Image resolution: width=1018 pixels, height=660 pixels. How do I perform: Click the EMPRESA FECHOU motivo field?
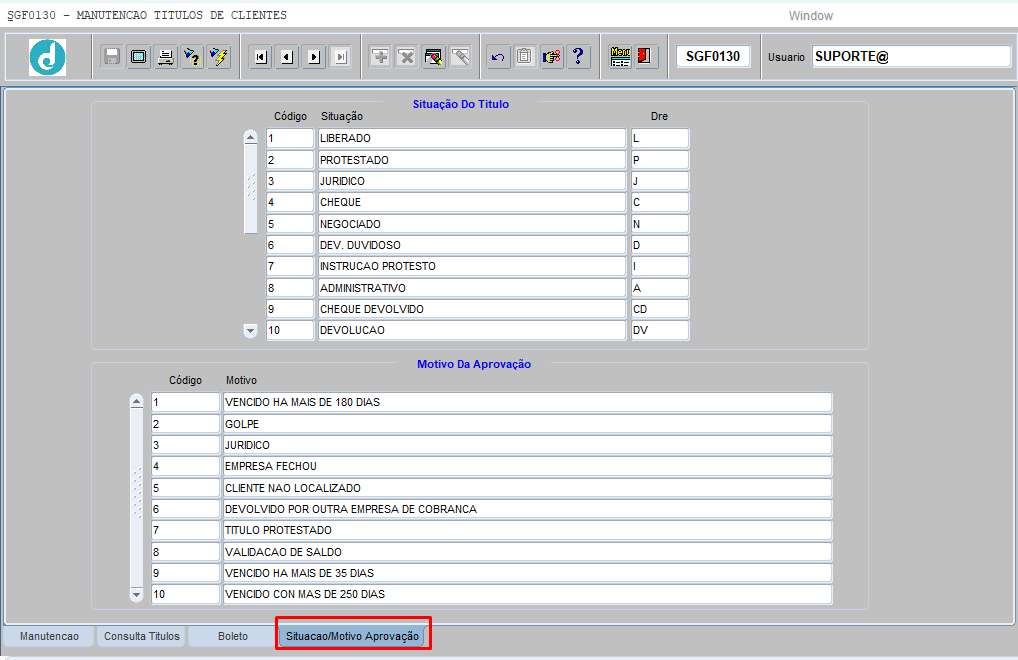tap(527, 466)
